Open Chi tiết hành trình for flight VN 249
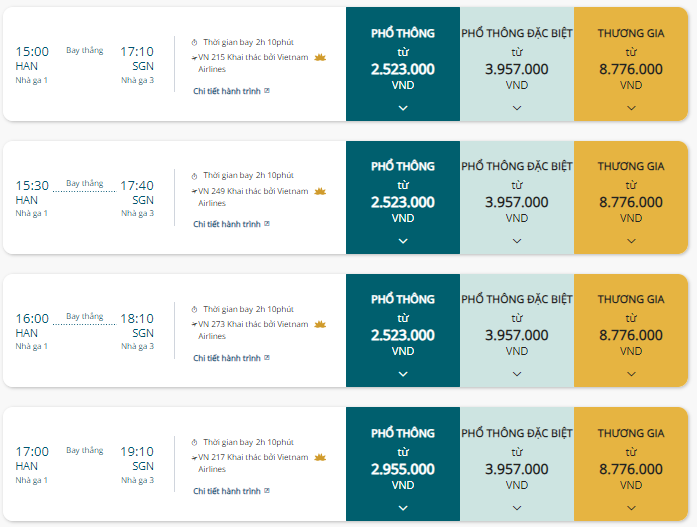 [x=227, y=224]
